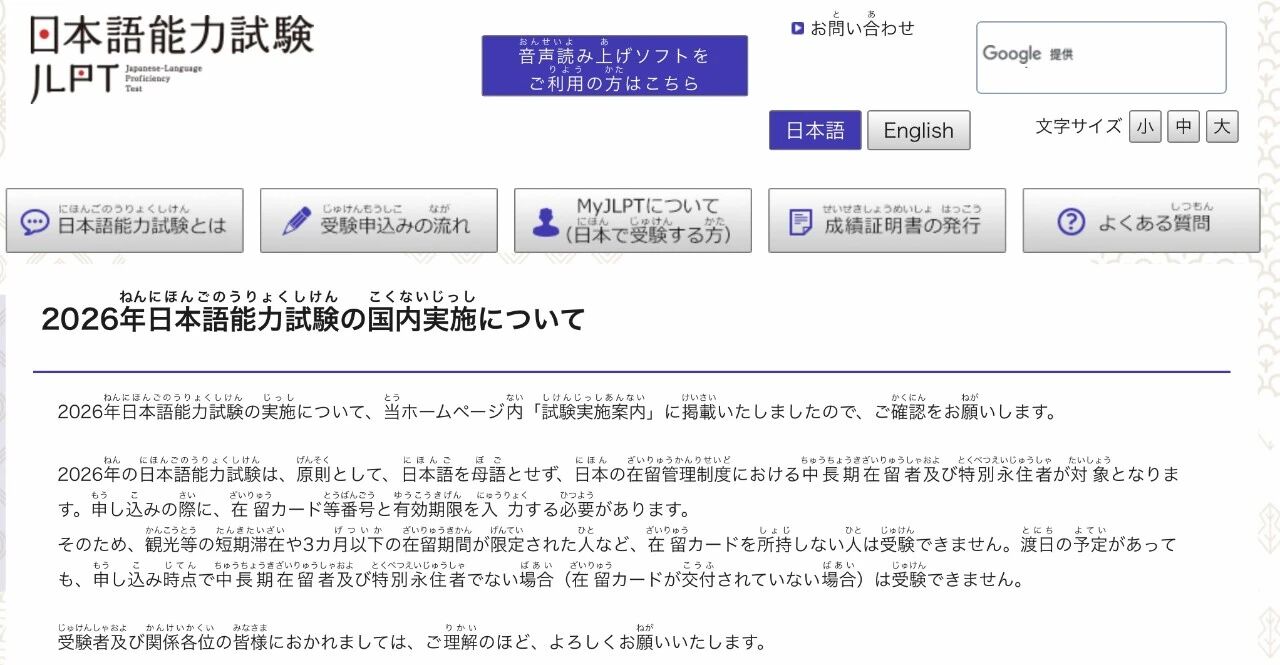Open the 成績証明書の発行 text label
The image size is (1280, 665).
[902, 225]
